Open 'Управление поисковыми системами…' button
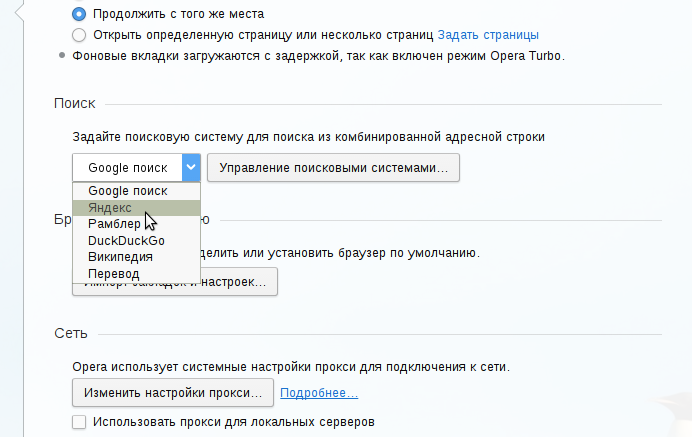Viewport: 692px width, 437px height. click(x=333, y=168)
